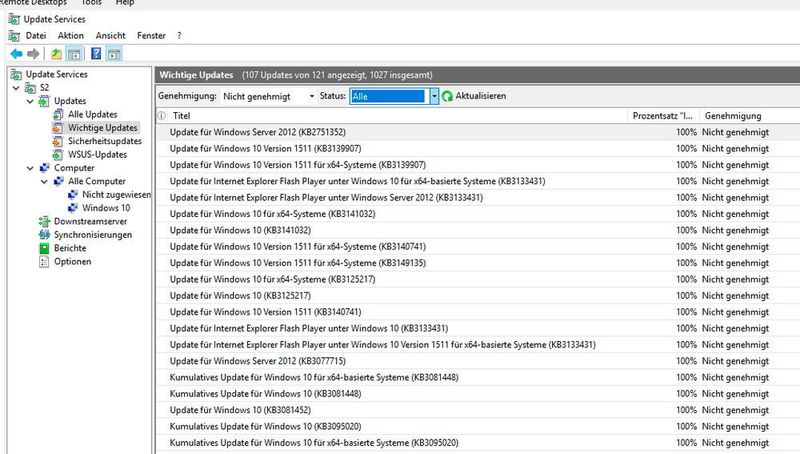Open the ? help menu
Image resolution: width=800 pixels, height=454 pixels.
(x=179, y=36)
